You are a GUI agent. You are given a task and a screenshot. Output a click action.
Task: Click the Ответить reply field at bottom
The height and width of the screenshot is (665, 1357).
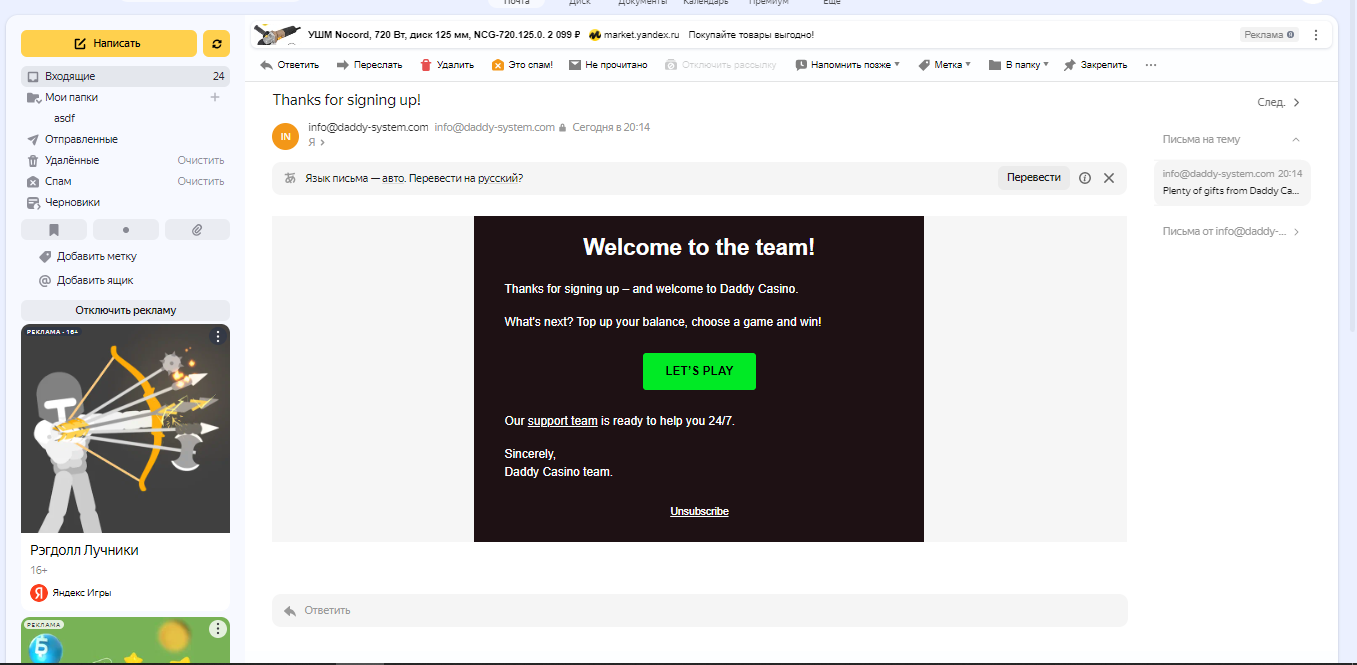tap(699, 610)
